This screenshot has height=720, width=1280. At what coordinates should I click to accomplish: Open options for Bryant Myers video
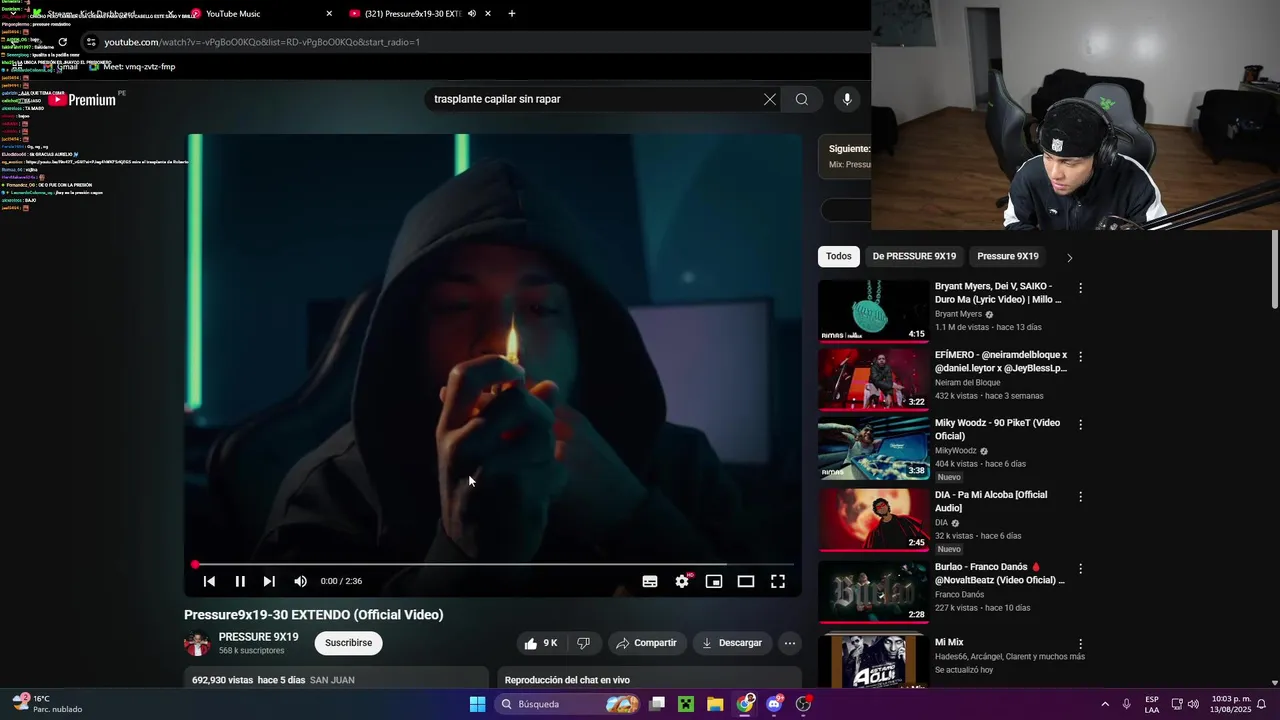1080,288
